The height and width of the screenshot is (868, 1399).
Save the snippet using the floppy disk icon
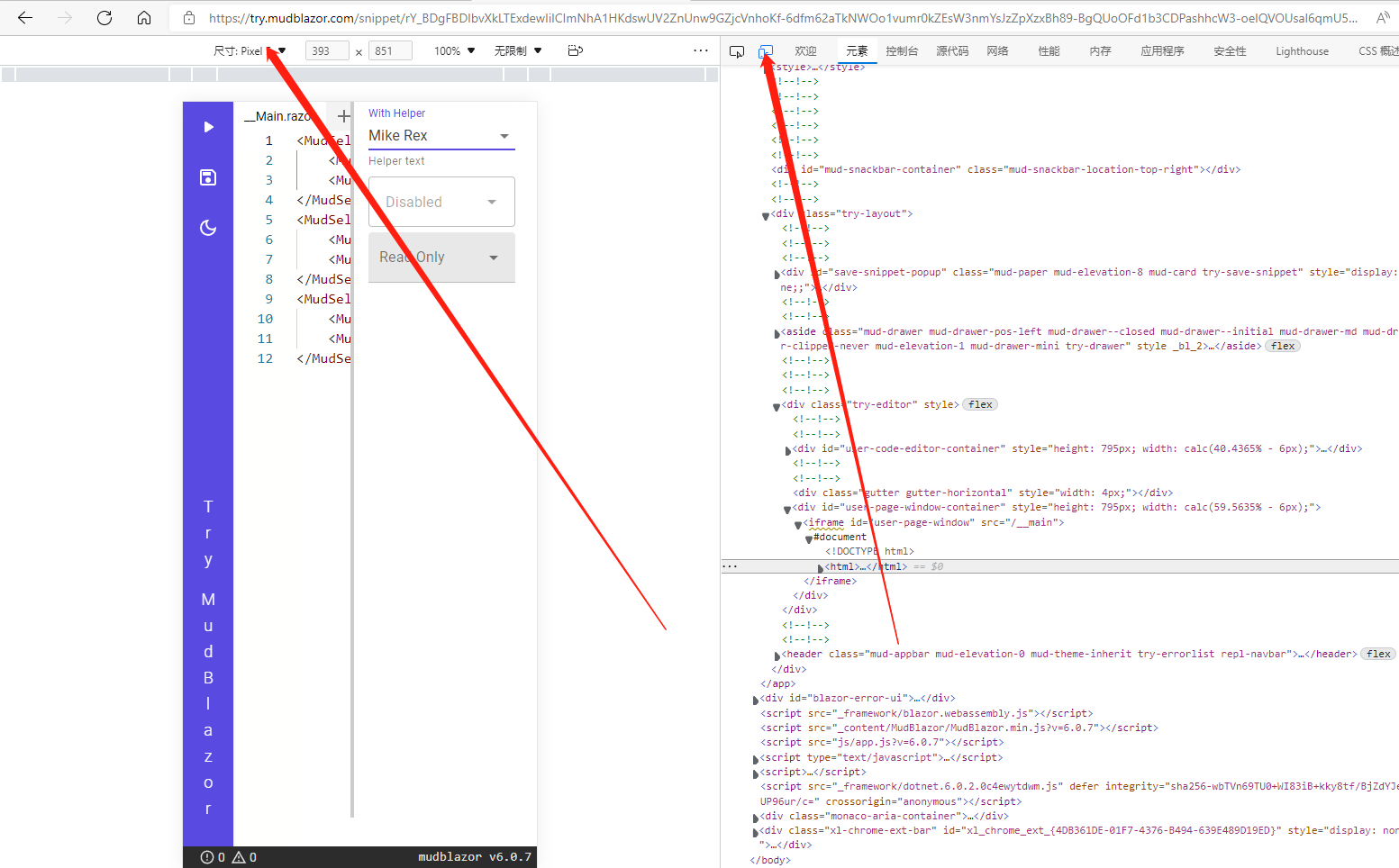pyautogui.click(x=208, y=177)
